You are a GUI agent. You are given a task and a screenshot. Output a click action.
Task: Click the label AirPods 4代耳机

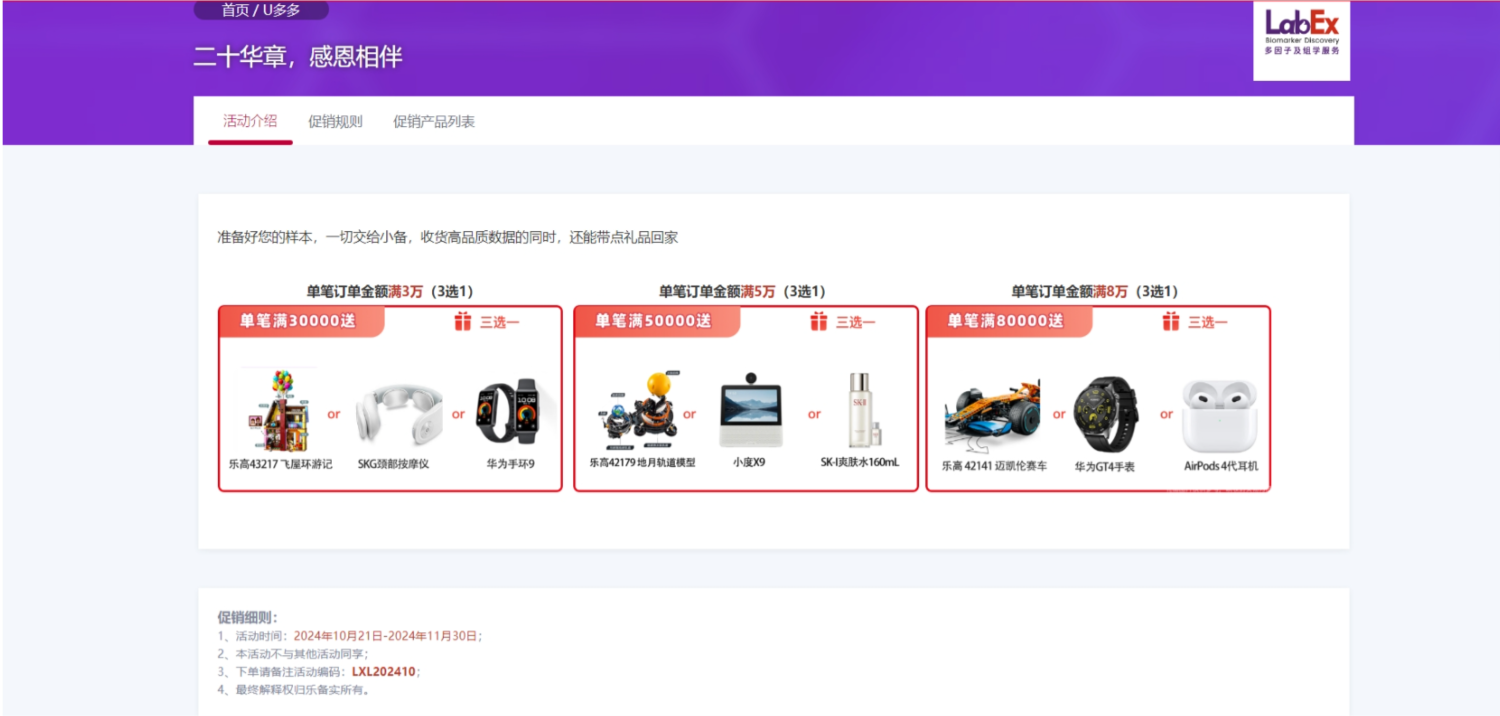1221,466
